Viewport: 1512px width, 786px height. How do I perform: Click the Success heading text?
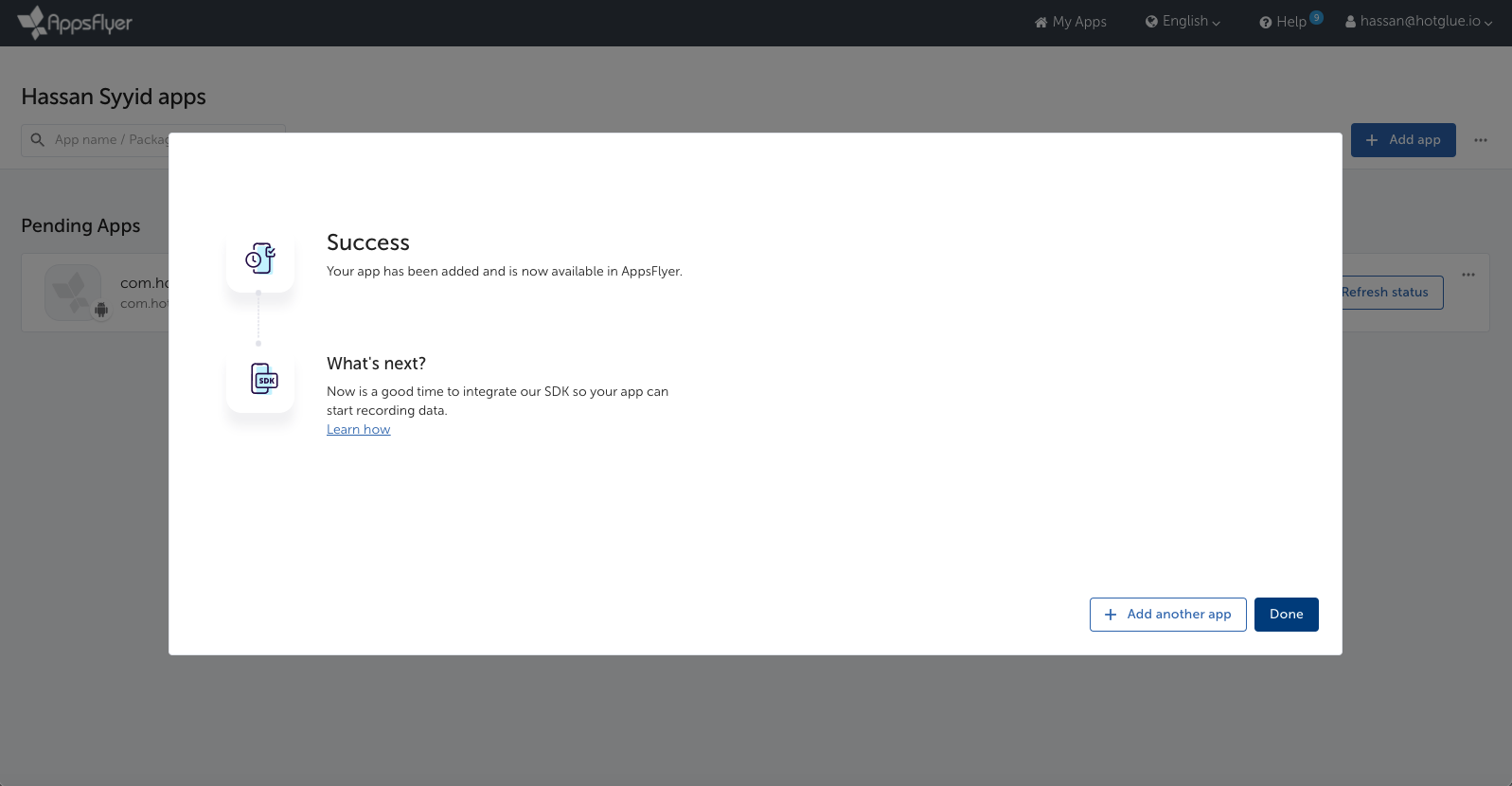368,242
